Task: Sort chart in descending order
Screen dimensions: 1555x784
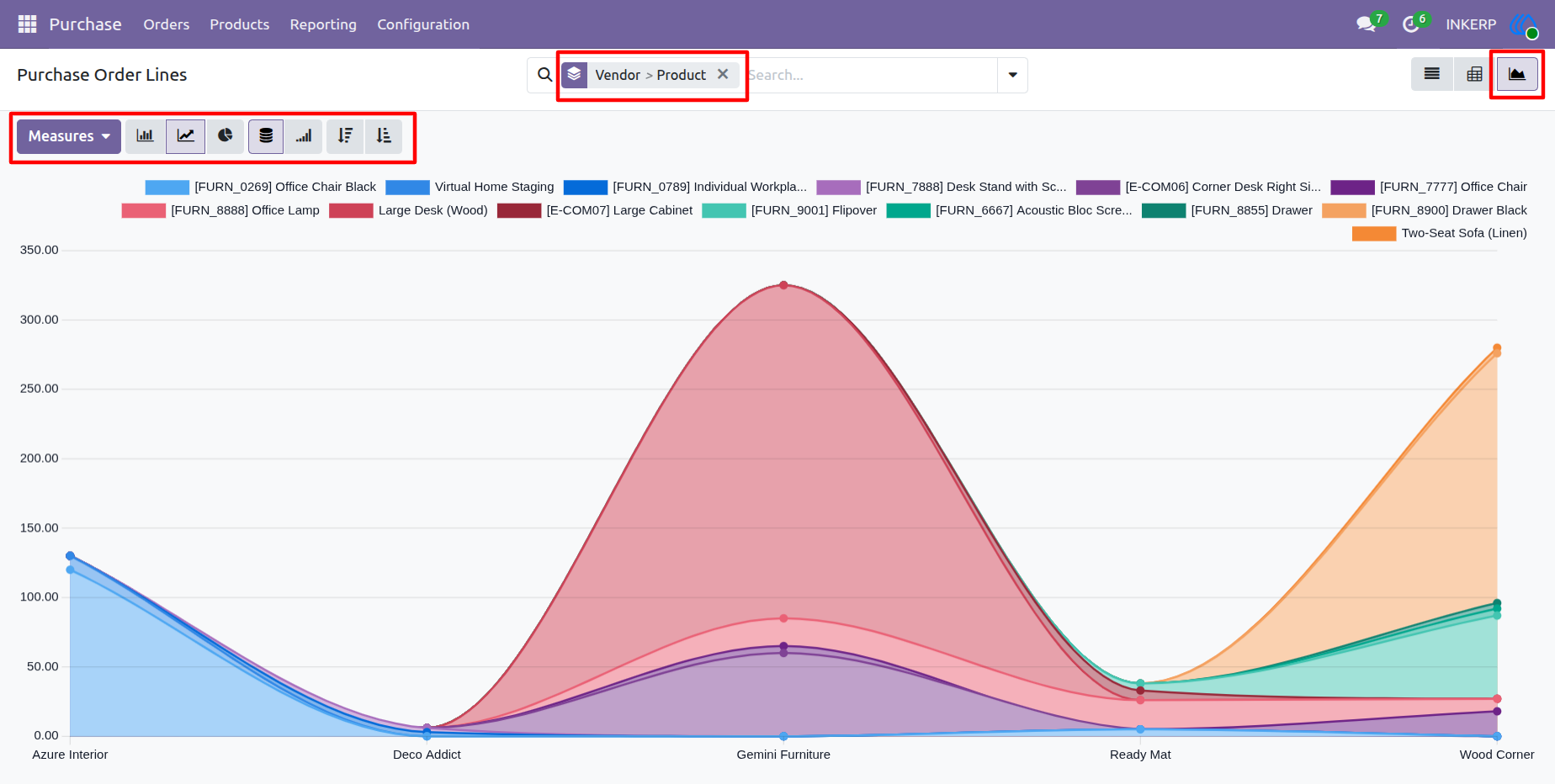Action: 345,136
